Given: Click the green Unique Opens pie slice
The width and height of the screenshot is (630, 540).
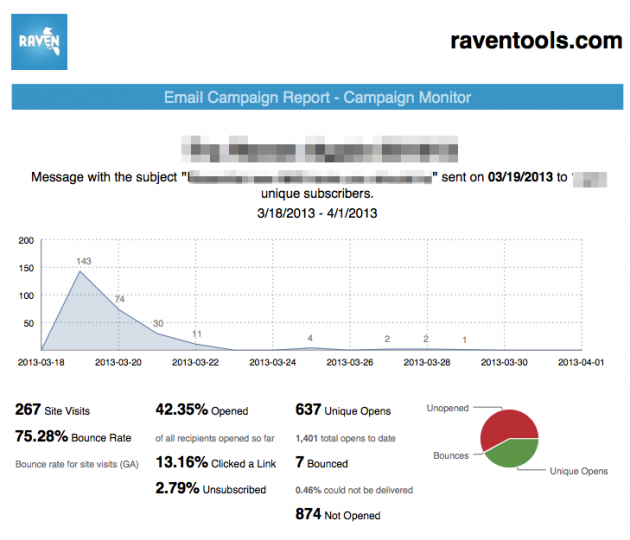Looking at the screenshot, I should [x=514, y=454].
